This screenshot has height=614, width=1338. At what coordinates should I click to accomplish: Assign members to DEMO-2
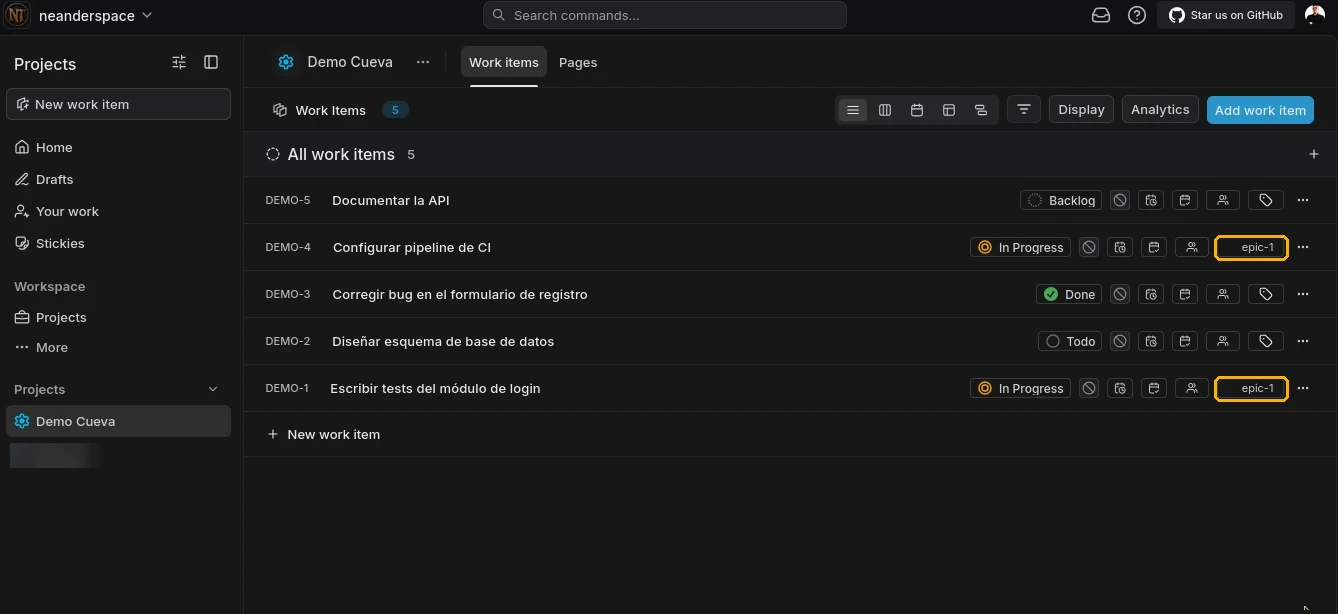pyautogui.click(x=1223, y=341)
